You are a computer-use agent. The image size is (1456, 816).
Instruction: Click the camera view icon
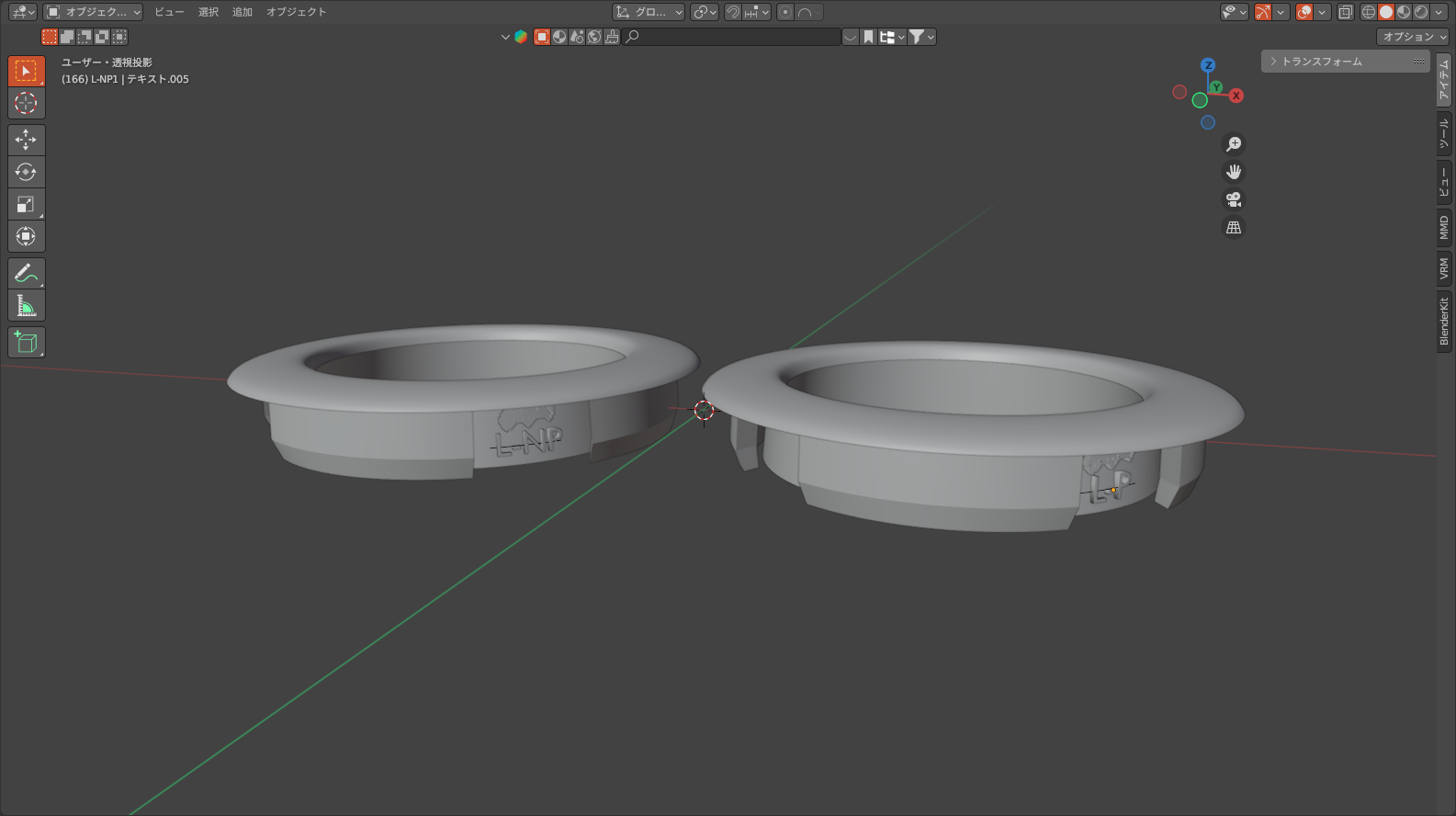[1234, 199]
